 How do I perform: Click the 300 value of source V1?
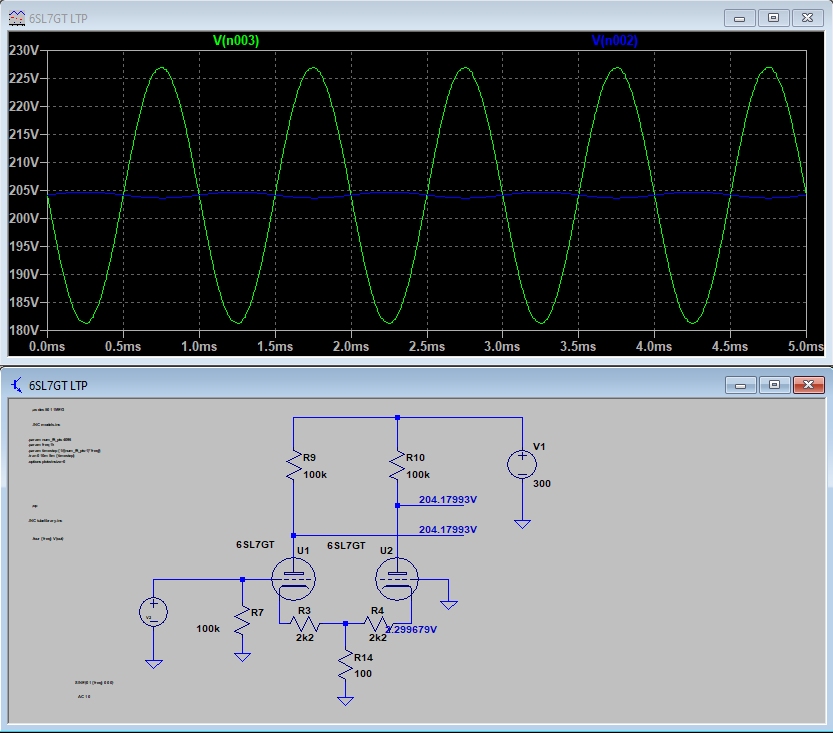point(542,483)
